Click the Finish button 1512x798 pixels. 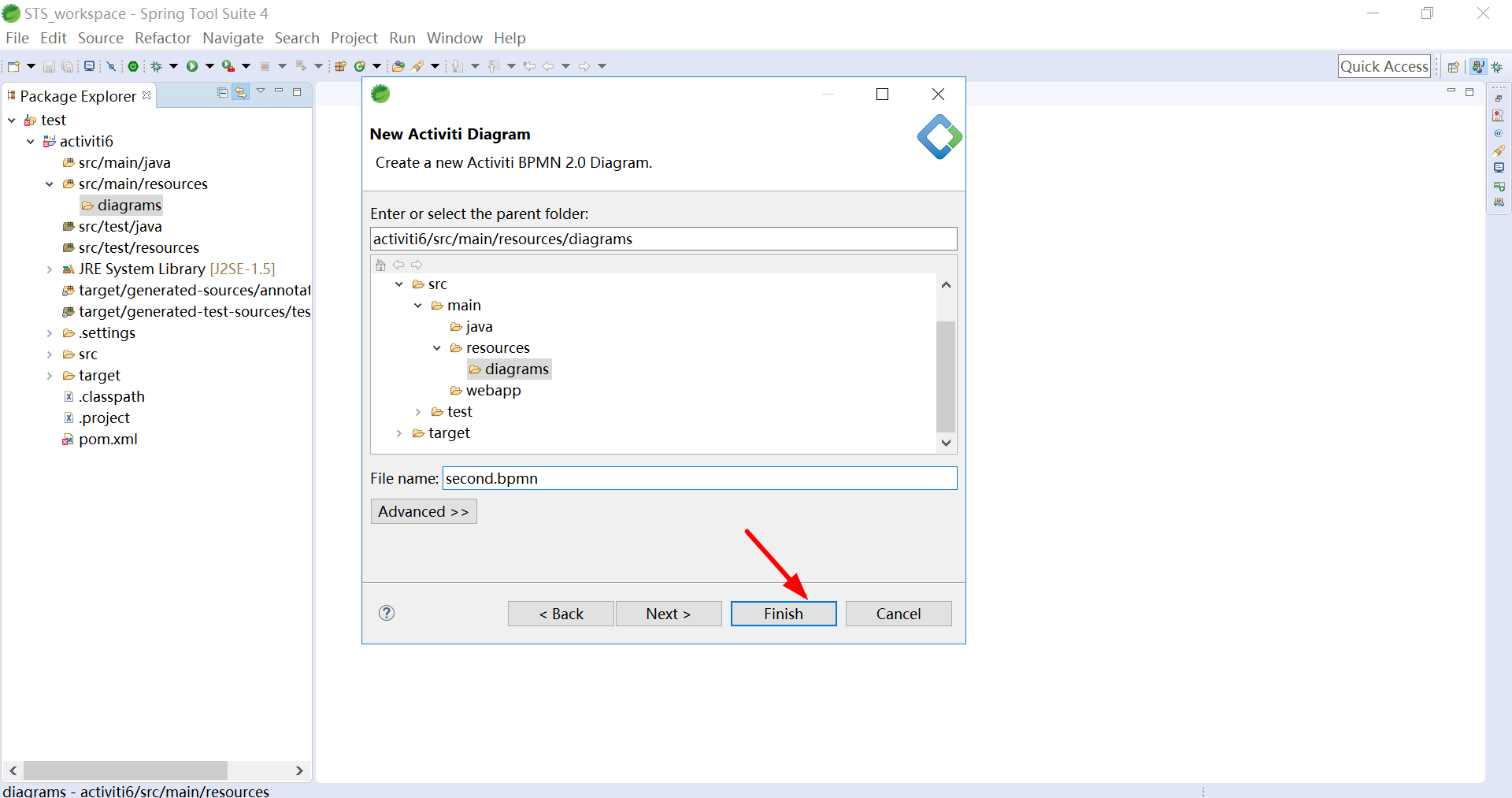click(x=784, y=614)
